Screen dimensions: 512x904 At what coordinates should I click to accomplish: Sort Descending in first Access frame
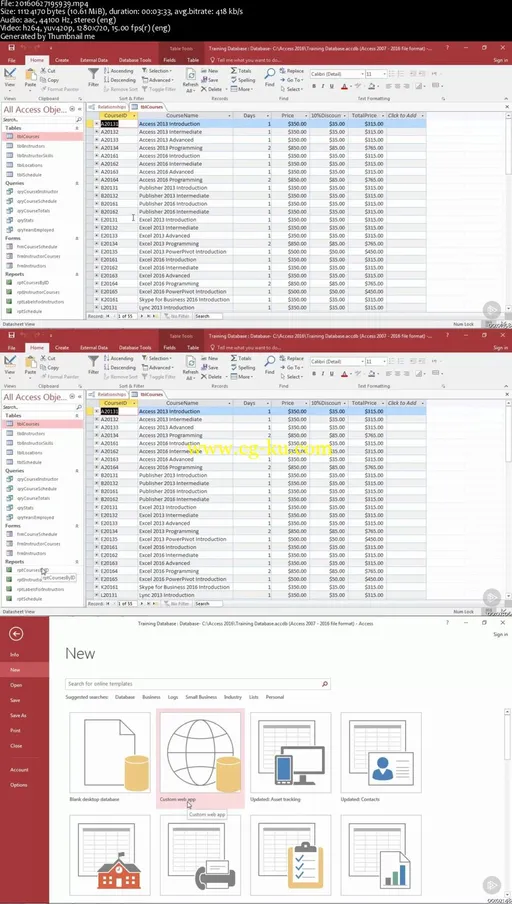coord(120,80)
